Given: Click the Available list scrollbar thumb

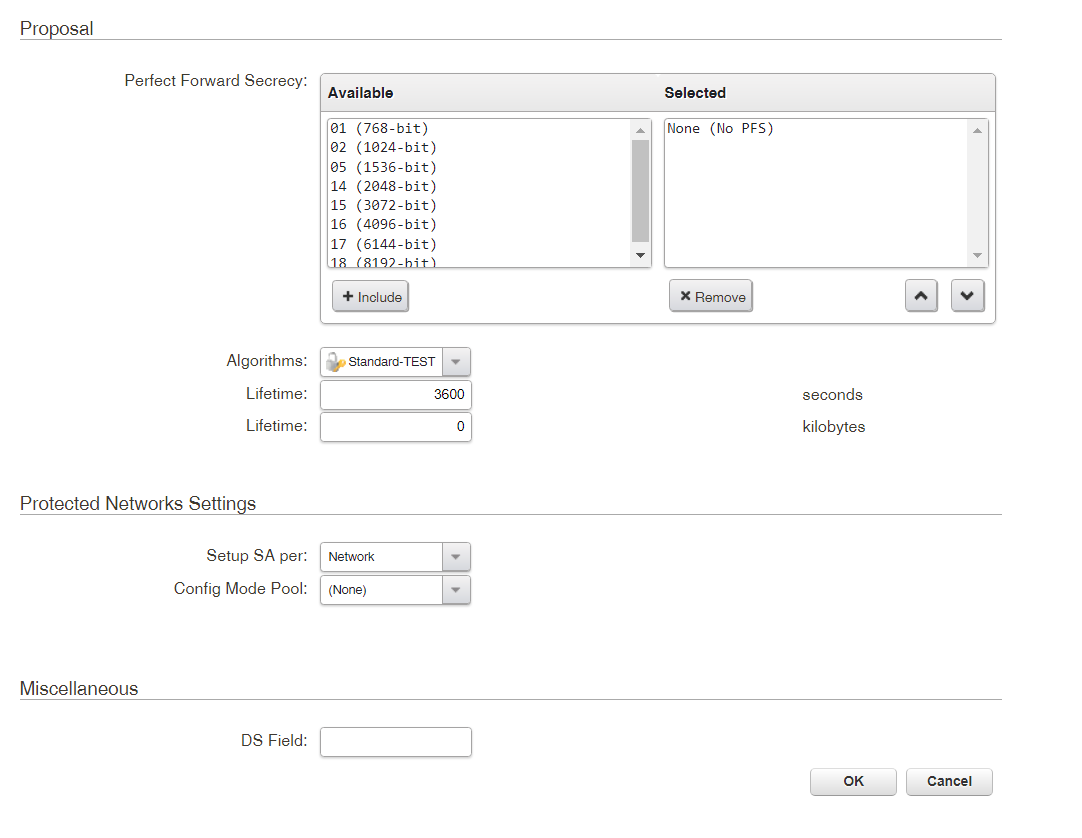Looking at the screenshot, I should [640, 190].
